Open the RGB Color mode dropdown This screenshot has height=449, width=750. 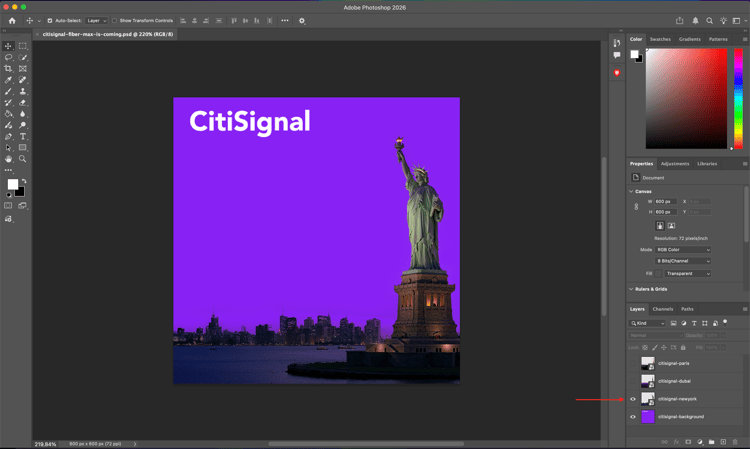tap(683, 250)
